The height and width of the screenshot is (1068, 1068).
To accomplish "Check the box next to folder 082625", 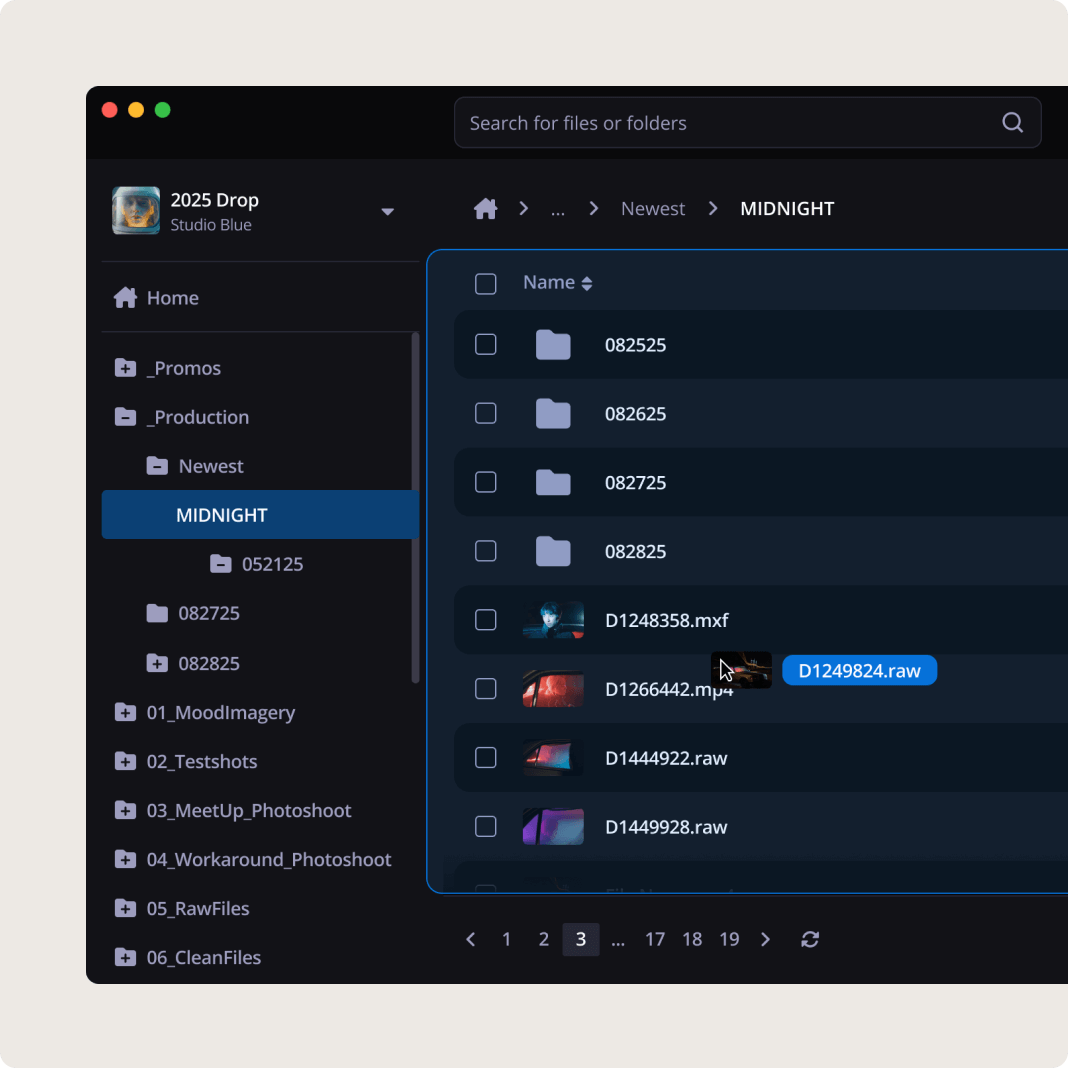I will point(485,413).
